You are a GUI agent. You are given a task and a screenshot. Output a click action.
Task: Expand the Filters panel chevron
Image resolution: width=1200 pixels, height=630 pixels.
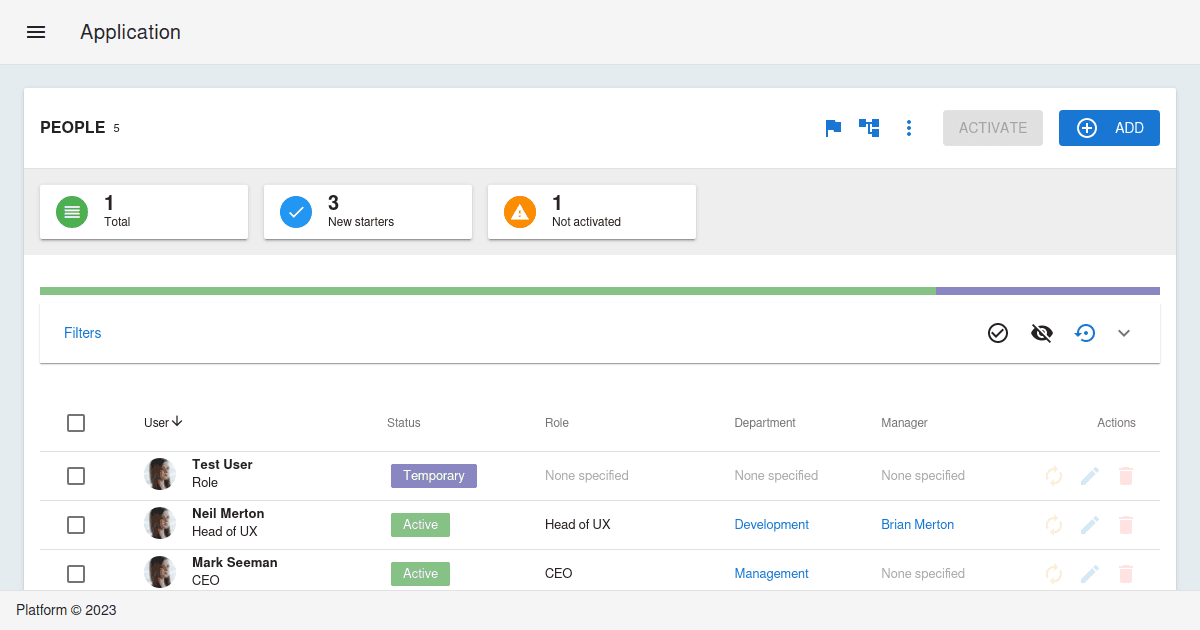pyautogui.click(x=1124, y=333)
